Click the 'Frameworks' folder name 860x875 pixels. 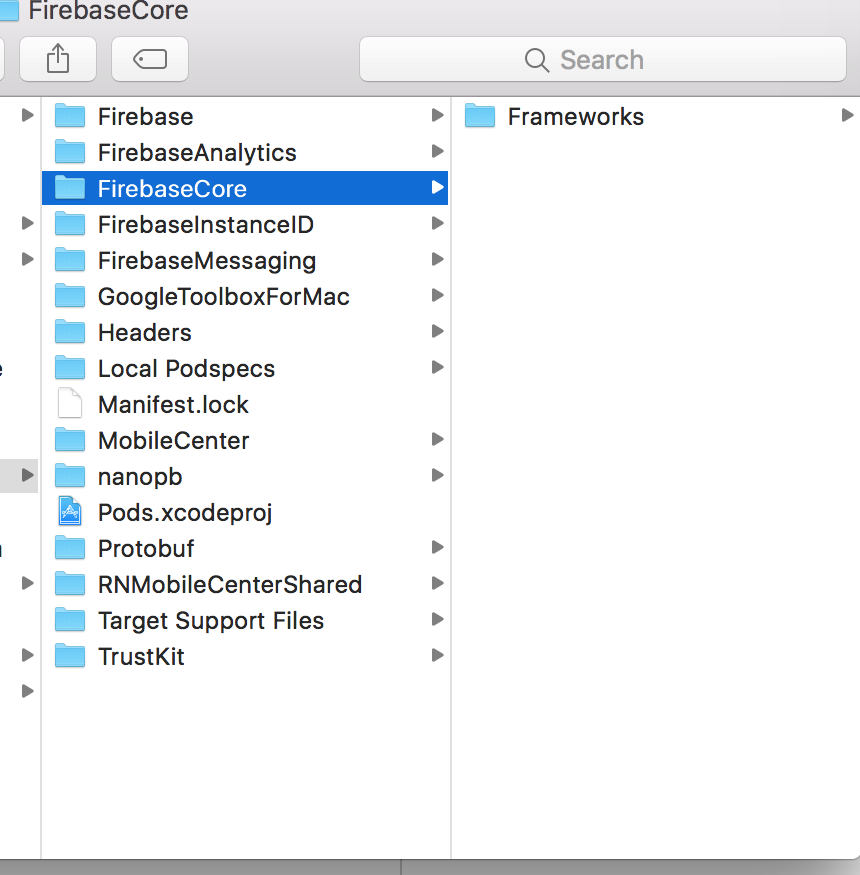(576, 117)
